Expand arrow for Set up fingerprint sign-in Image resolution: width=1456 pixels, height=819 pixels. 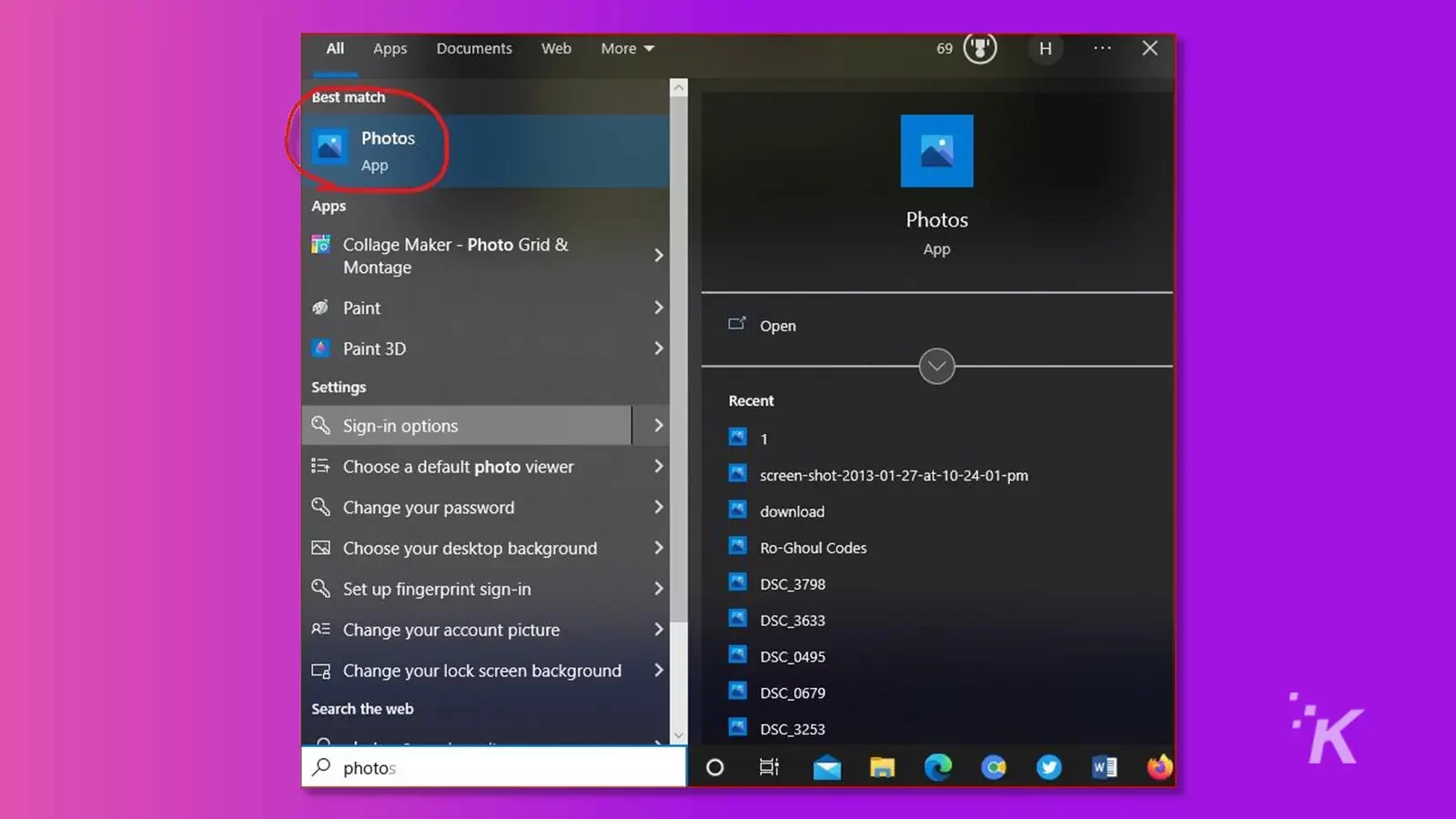[659, 589]
